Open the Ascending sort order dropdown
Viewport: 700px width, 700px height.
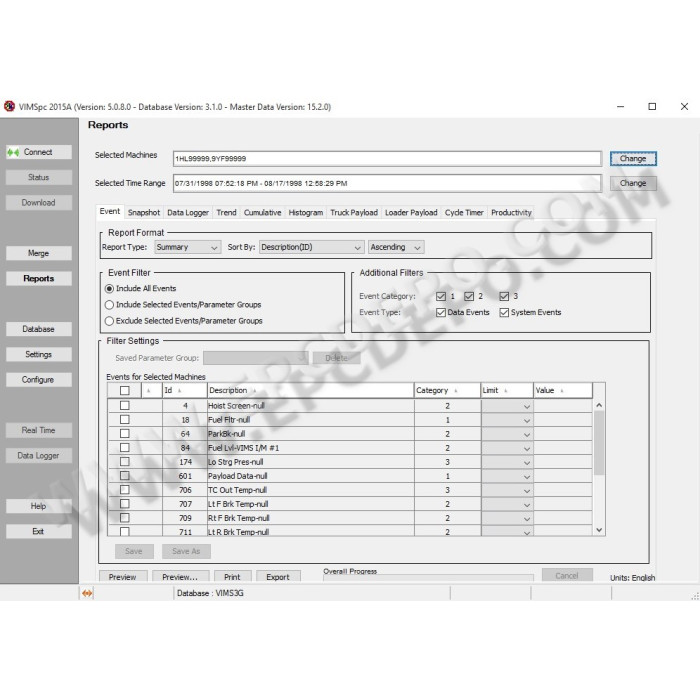click(x=396, y=247)
